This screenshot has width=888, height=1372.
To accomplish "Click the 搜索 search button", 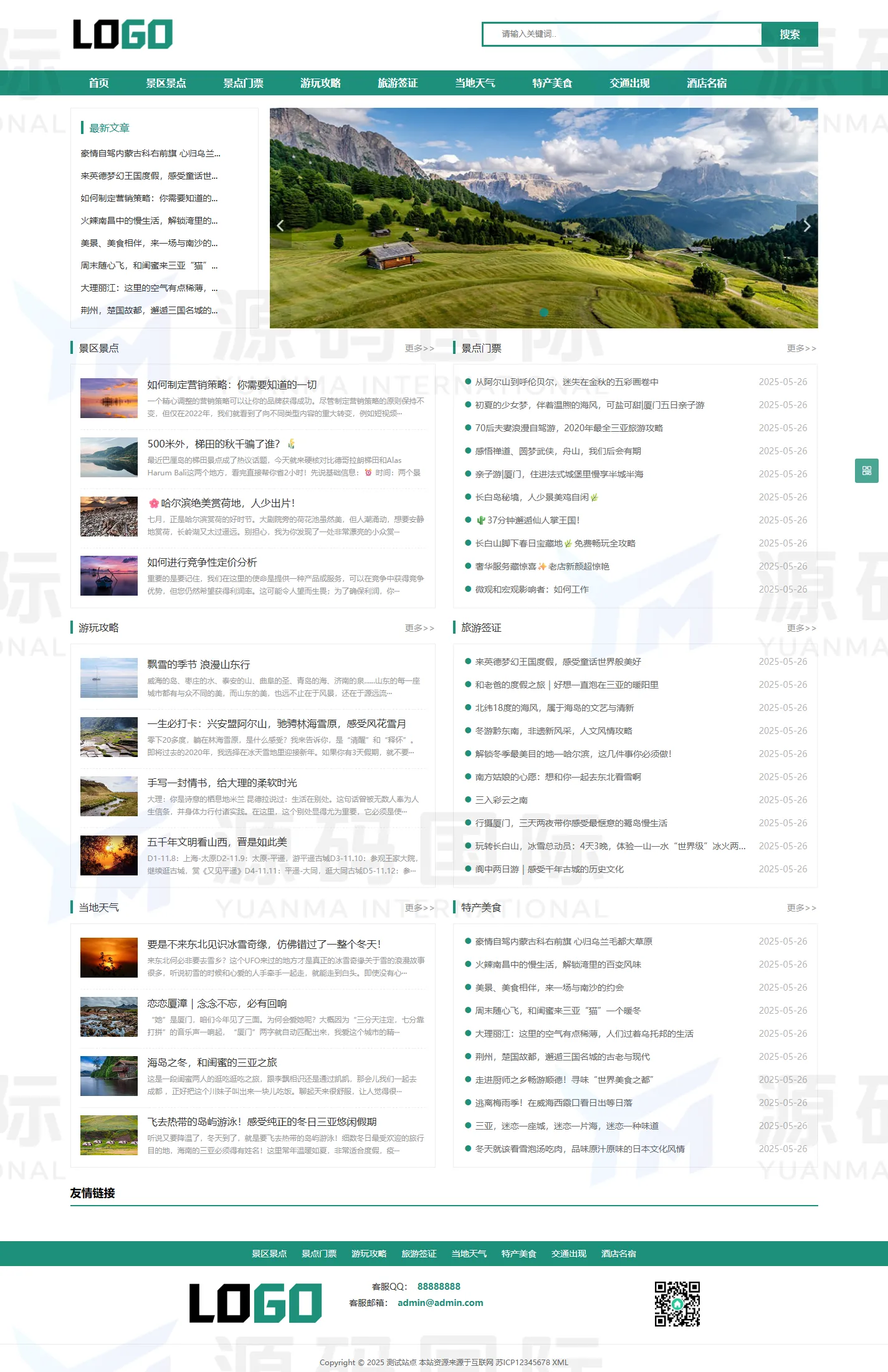I will pyautogui.click(x=790, y=34).
